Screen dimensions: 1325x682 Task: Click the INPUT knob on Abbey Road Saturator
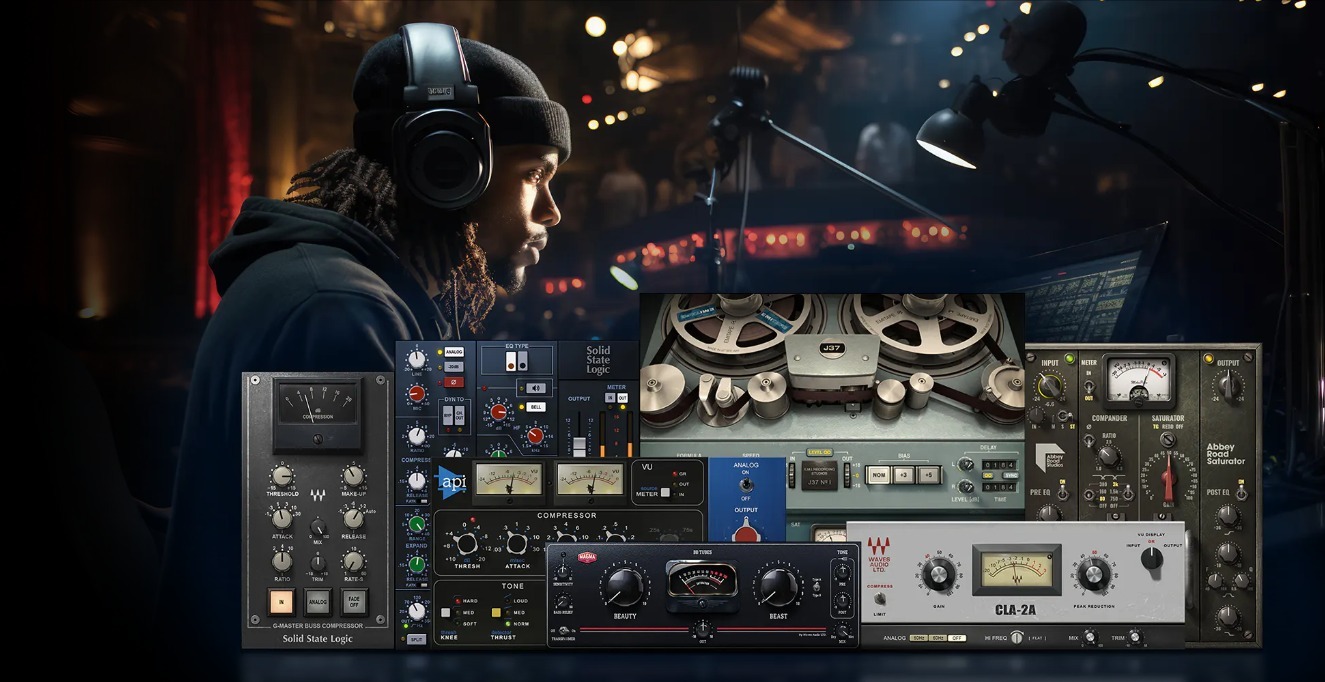click(x=1050, y=387)
